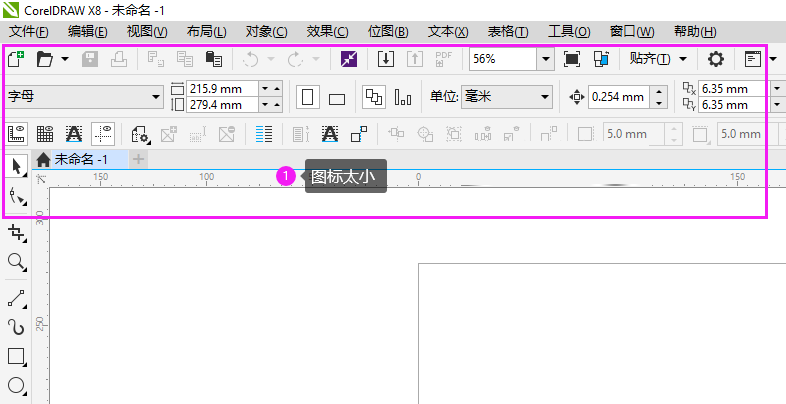The height and width of the screenshot is (404, 786).
Task: Click the Export up-arrow icon
Action: point(415,59)
